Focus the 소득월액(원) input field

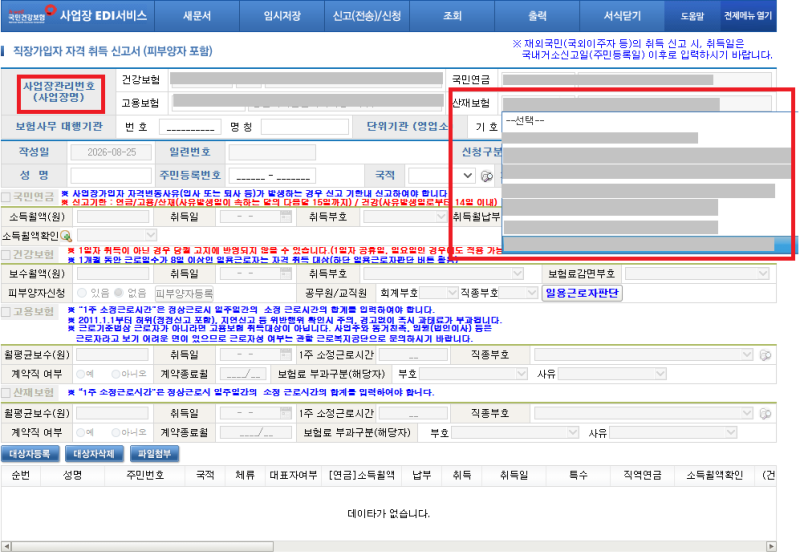click(113, 217)
